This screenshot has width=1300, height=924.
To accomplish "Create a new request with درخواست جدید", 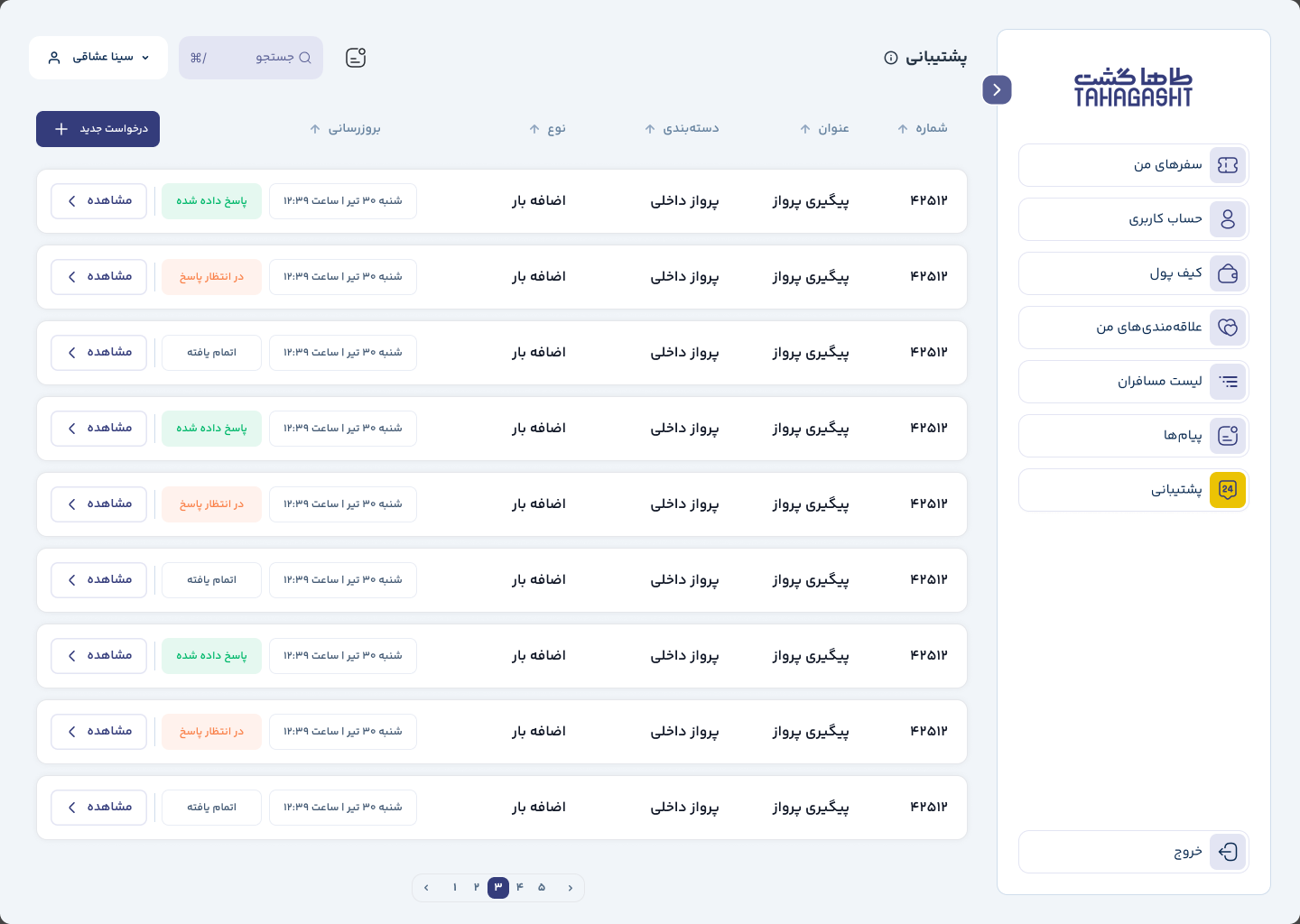I will tap(97, 129).
